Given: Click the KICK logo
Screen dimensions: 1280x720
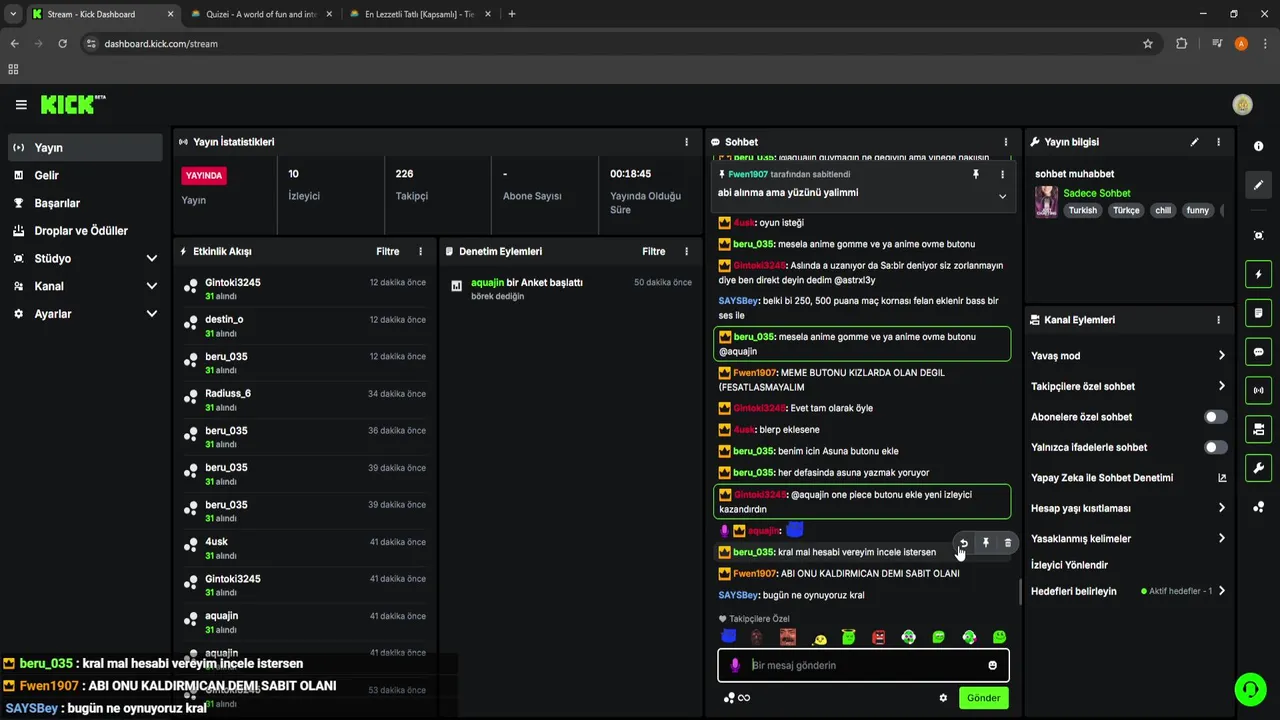Looking at the screenshot, I should [x=73, y=104].
